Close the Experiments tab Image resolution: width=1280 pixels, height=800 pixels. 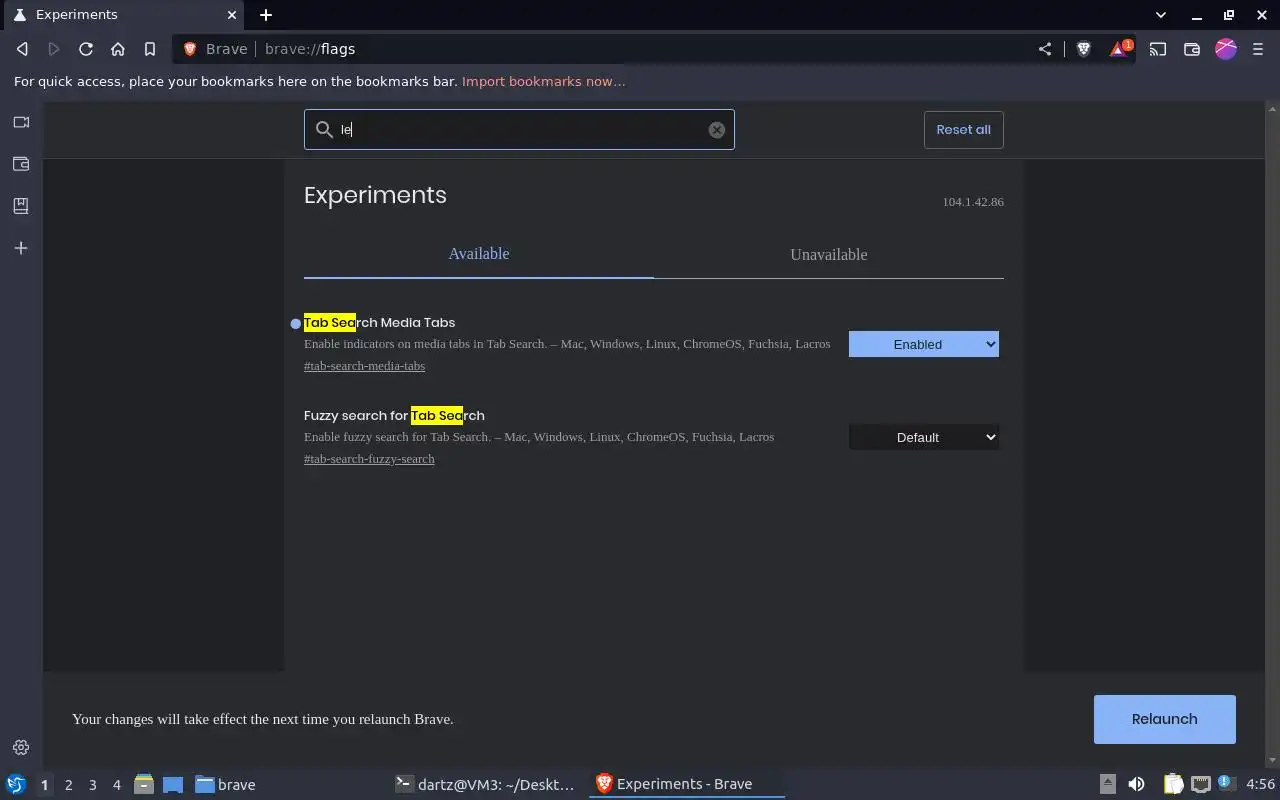pos(232,15)
